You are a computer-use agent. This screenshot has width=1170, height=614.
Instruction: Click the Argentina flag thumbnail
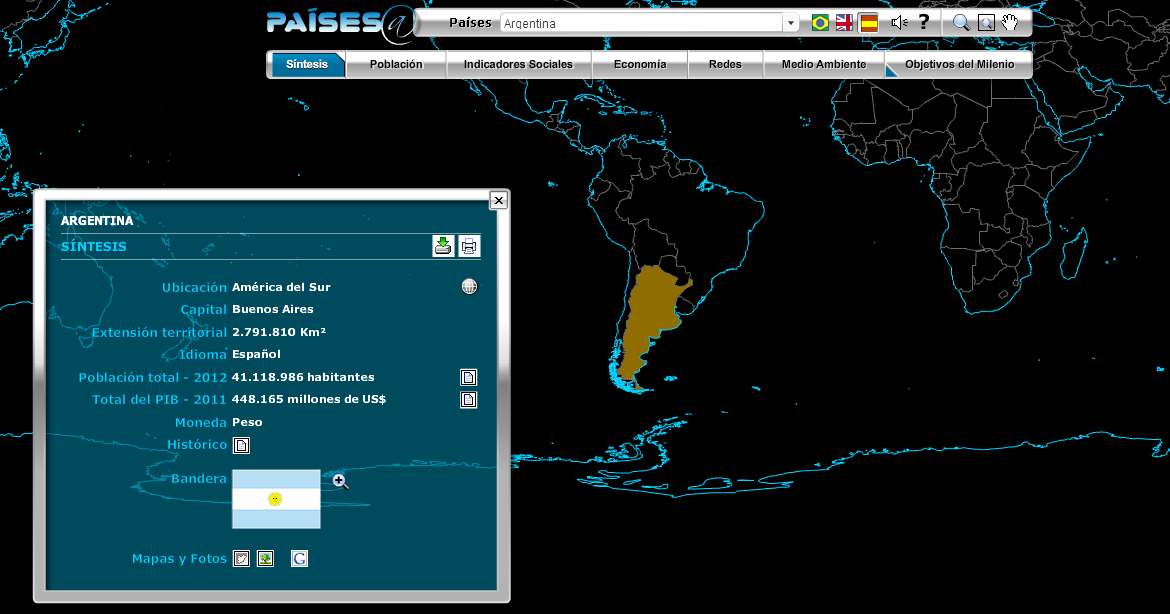[x=275, y=499]
